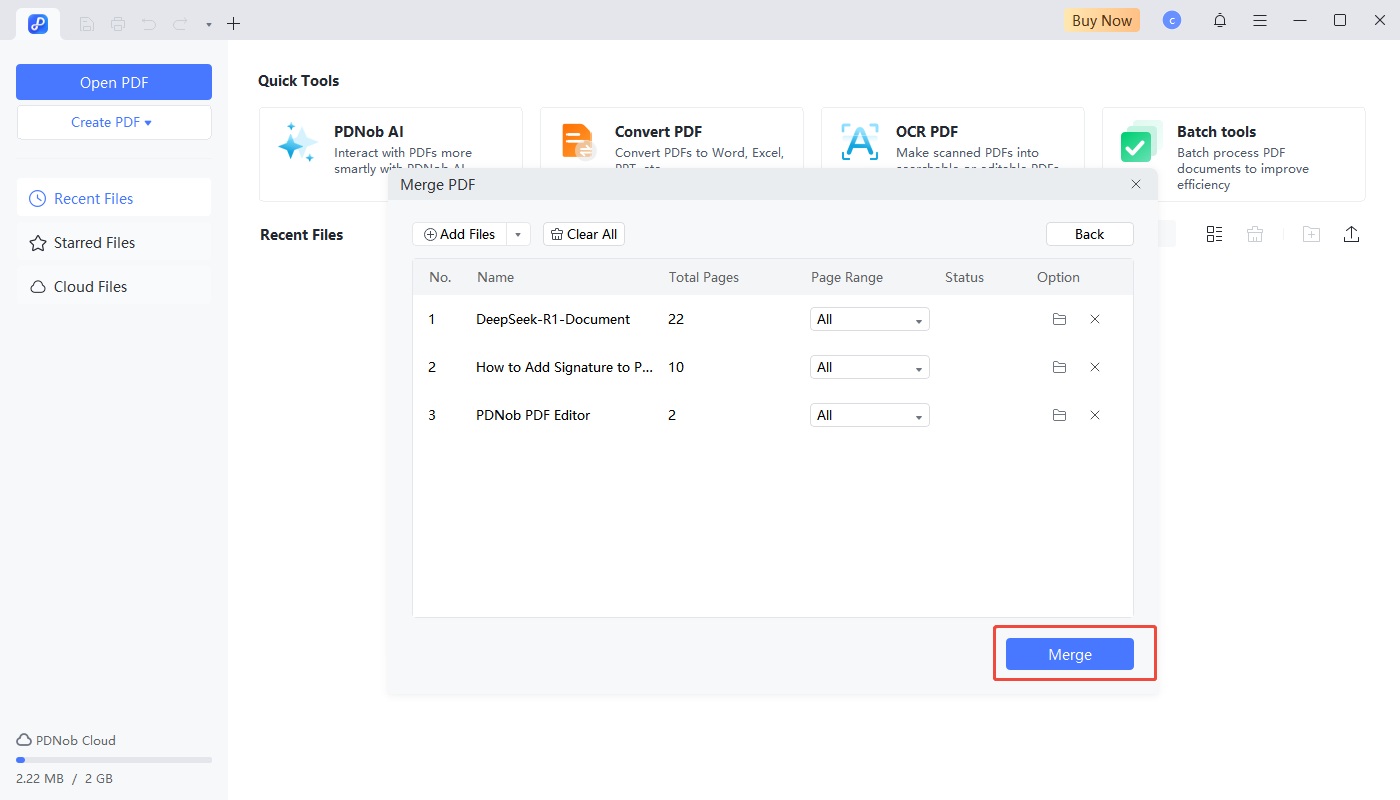
Task: Click the user account avatar
Action: (x=1172, y=20)
